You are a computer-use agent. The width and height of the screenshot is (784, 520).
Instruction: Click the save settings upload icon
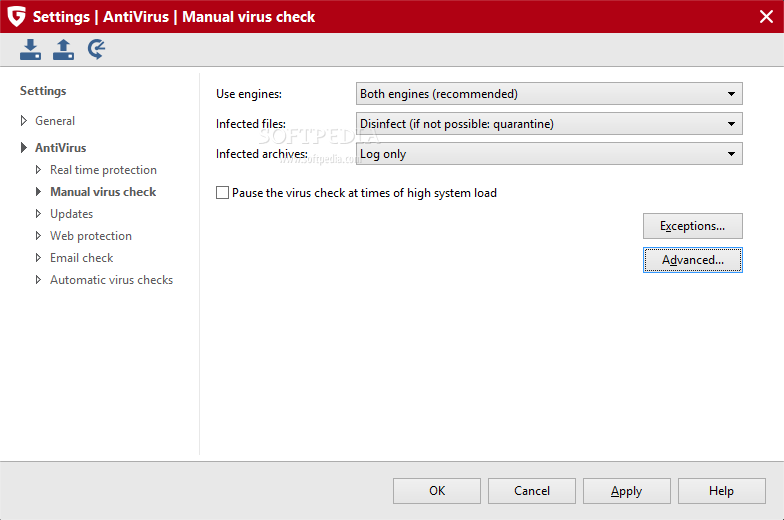click(x=64, y=50)
